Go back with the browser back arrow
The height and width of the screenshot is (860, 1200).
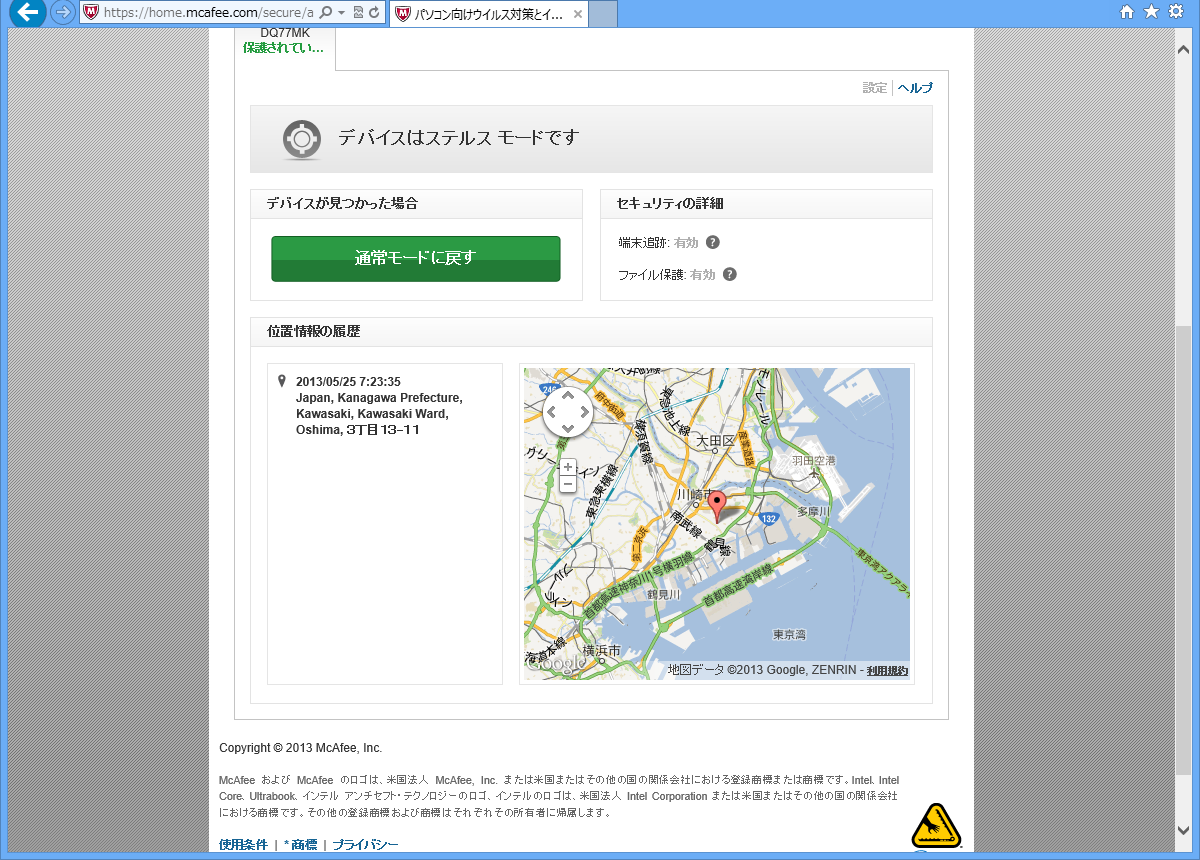point(27,12)
